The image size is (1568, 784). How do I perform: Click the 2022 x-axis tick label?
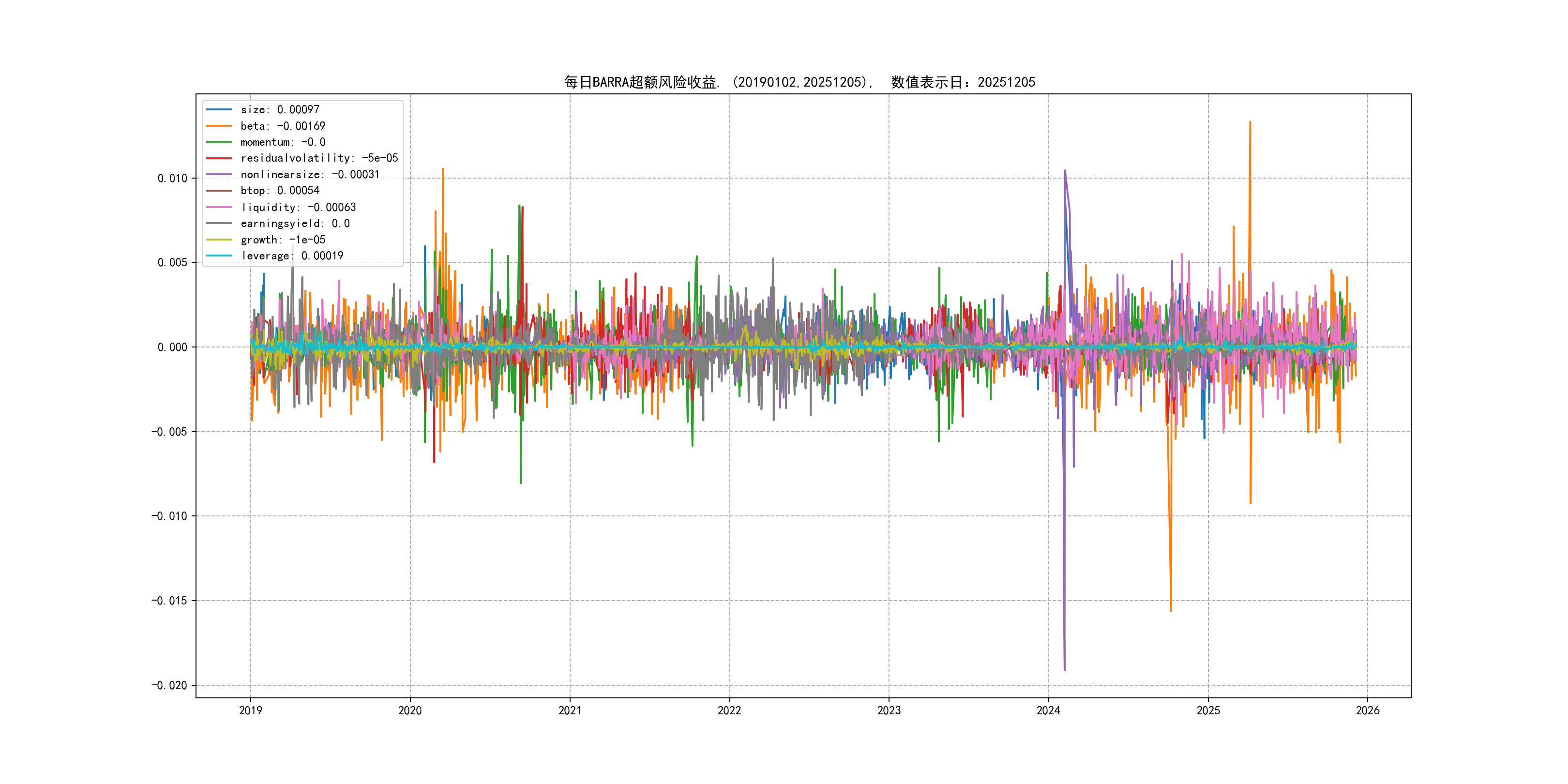pos(729,710)
